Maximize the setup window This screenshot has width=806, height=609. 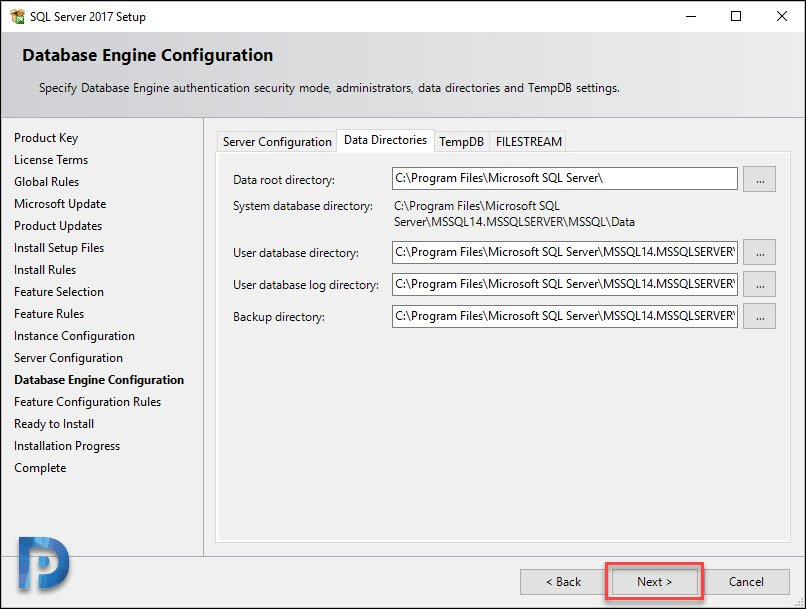(x=736, y=16)
